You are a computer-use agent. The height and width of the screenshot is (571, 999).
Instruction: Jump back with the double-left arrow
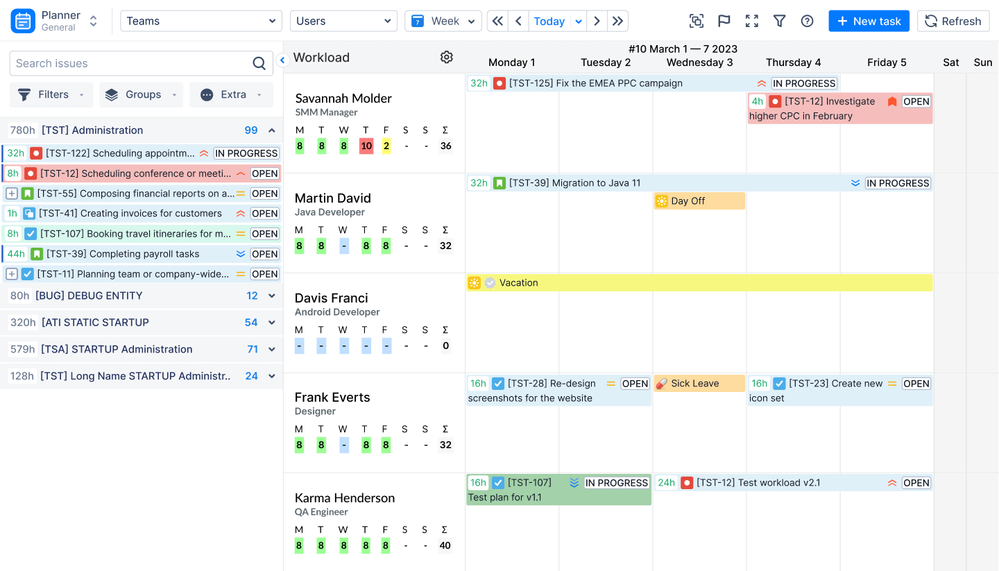click(498, 21)
